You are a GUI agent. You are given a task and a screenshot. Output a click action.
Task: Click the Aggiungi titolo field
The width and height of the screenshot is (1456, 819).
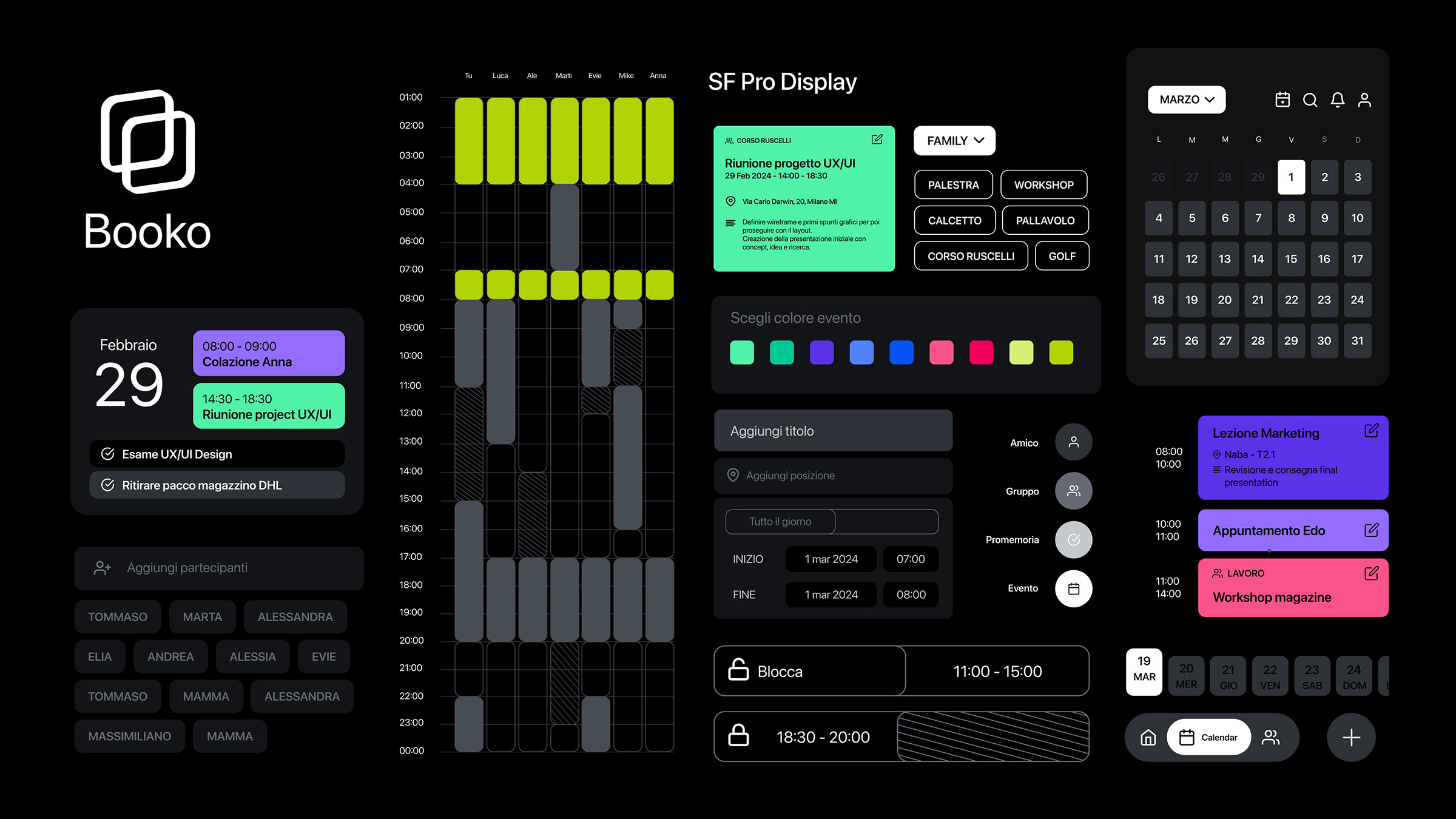tap(833, 431)
